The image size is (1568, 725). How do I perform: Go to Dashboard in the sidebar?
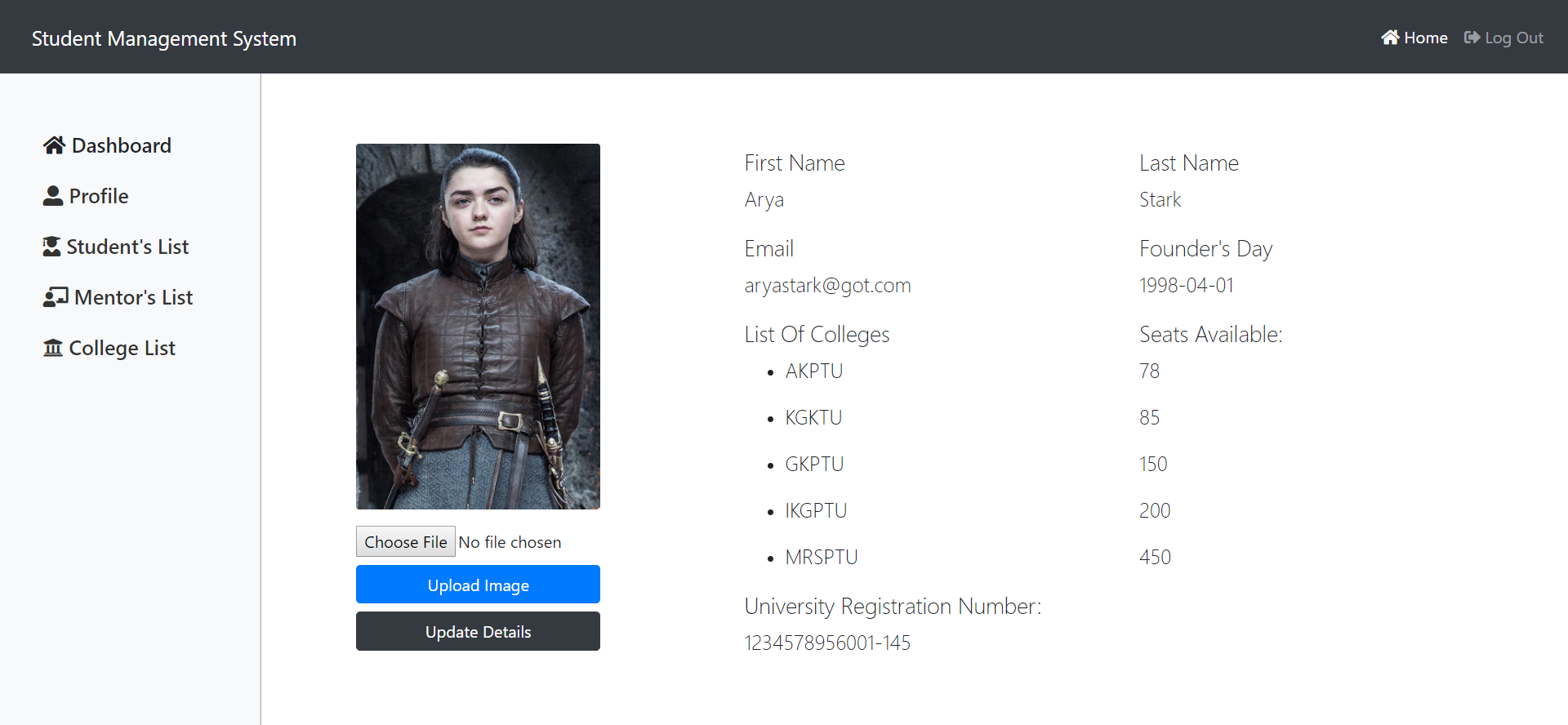tap(107, 145)
